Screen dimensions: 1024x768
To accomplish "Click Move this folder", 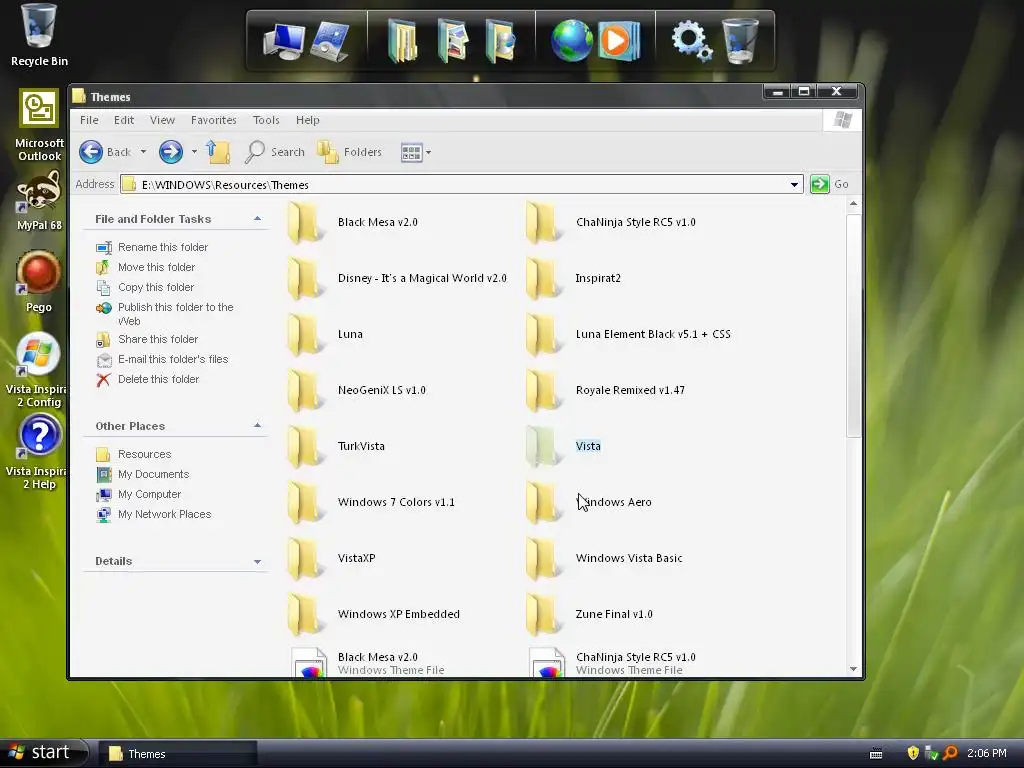I will click(146, 267).
